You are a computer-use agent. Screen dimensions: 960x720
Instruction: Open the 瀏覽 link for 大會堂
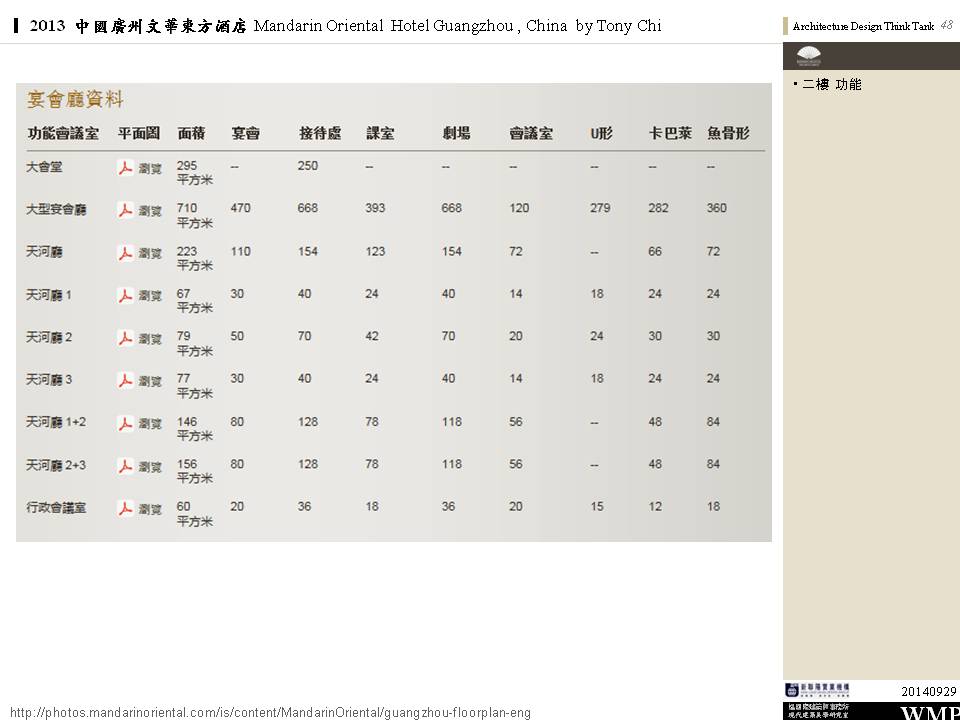(150, 168)
